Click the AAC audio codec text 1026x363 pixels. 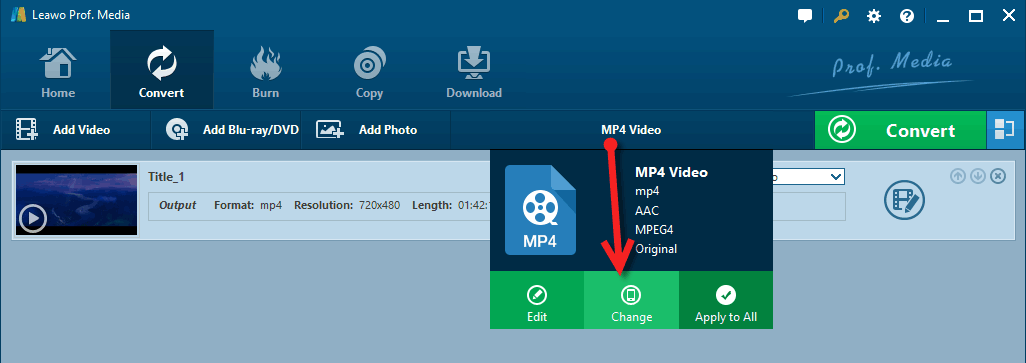pyautogui.click(x=647, y=211)
